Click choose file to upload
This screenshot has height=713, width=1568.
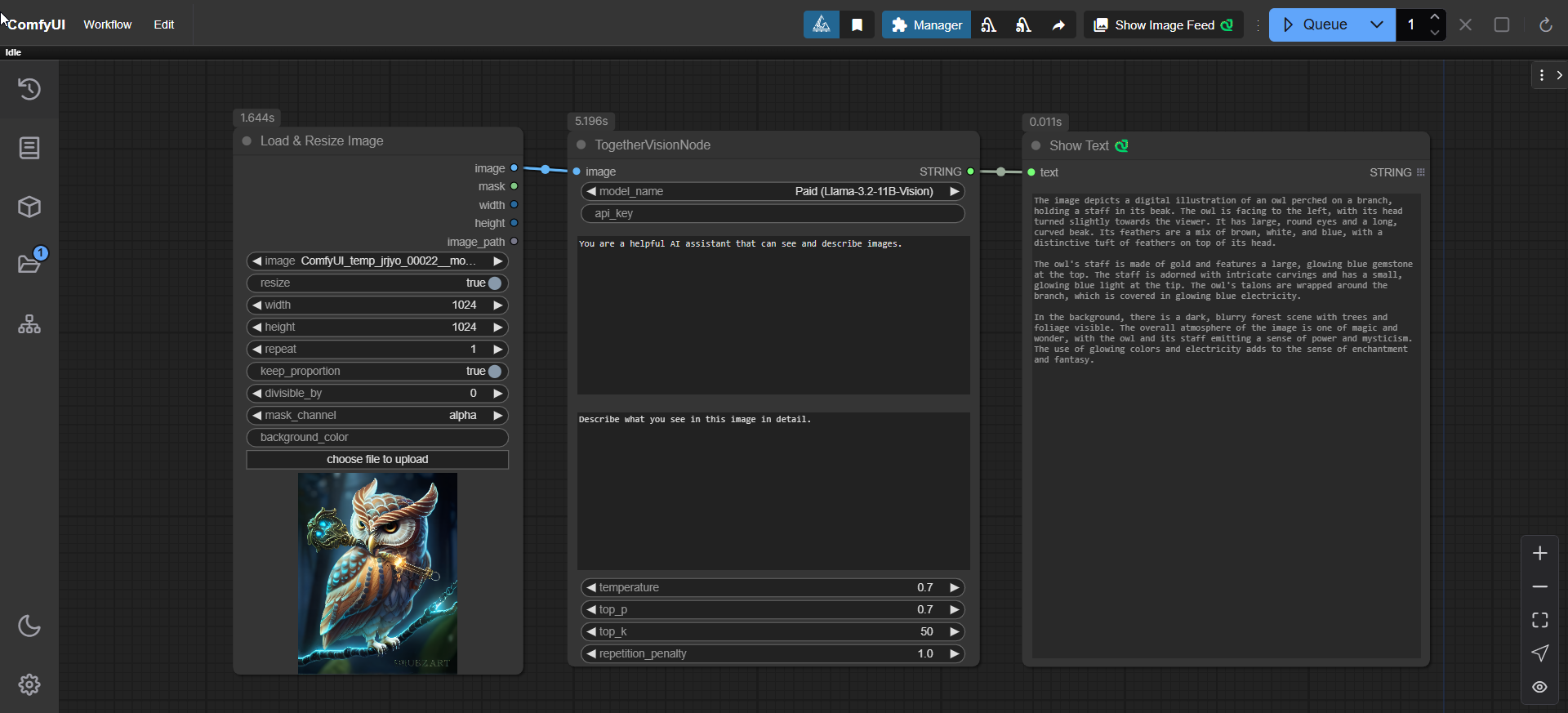(x=377, y=460)
